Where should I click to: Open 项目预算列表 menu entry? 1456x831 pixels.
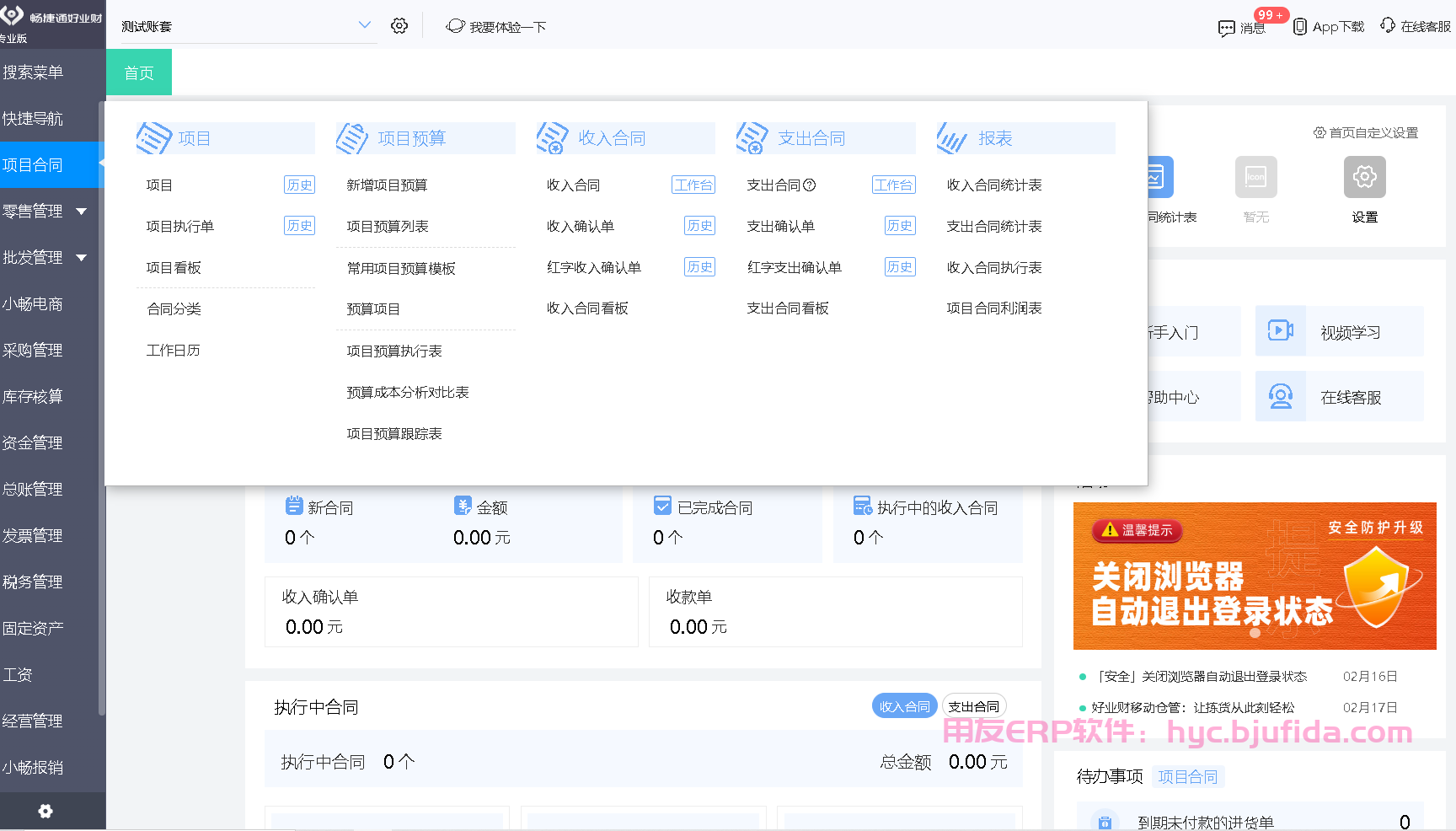[388, 226]
